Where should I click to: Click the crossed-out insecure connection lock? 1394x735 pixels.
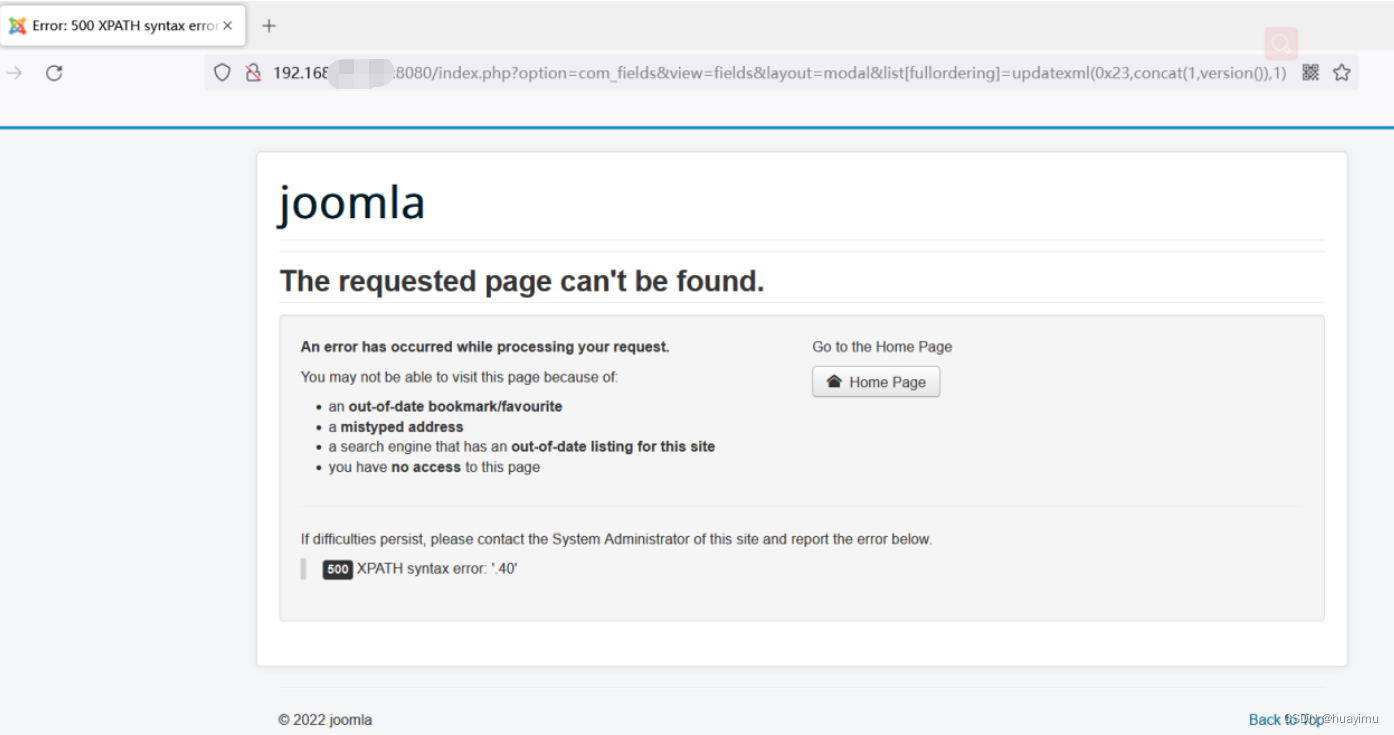(x=251, y=72)
